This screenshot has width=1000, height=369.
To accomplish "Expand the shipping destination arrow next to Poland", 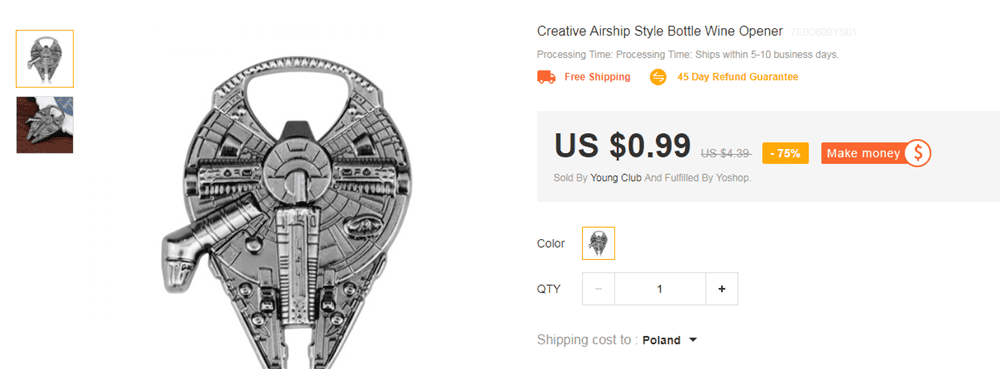I will tap(693, 340).
